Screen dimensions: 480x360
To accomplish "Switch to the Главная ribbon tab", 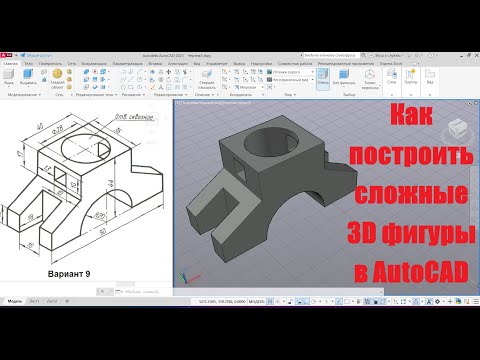I will pyautogui.click(x=10, y=63).
